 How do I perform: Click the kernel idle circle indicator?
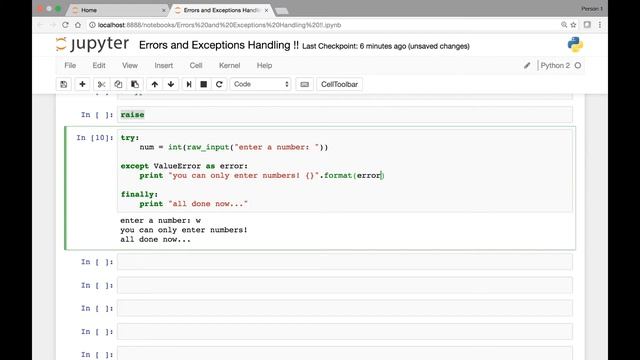(x=578, y=65)
